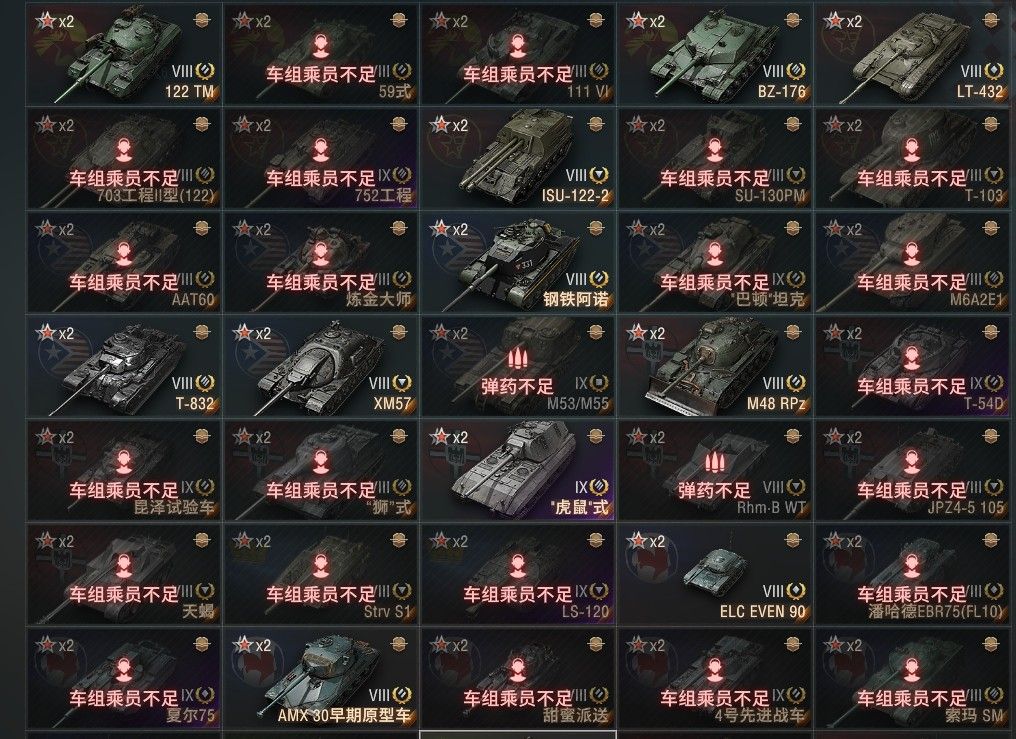Click the crew shortage icon on 59式
Viewport: 1016px width, 739px height.
point(320,45)
